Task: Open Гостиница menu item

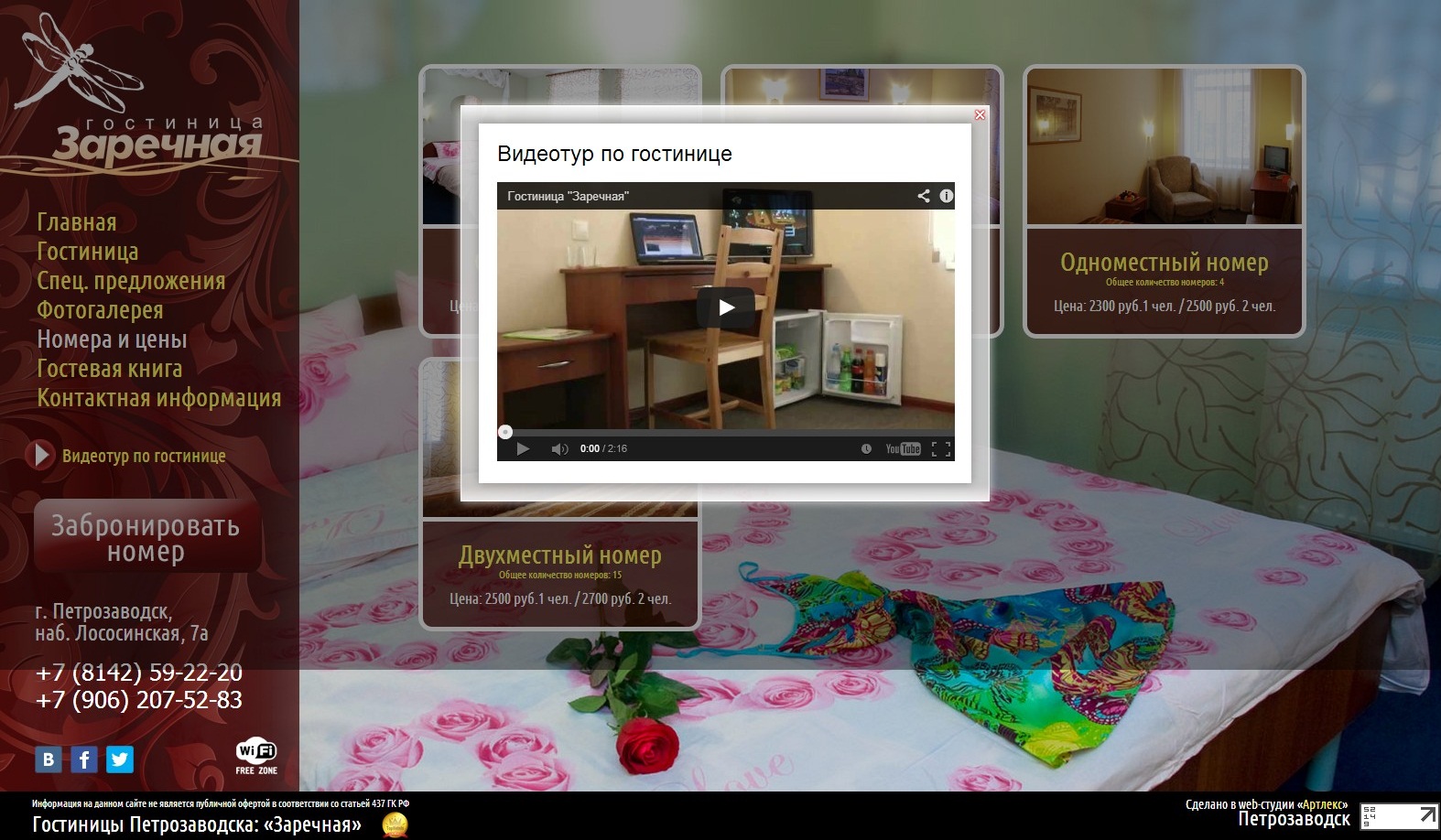Action: pos(88,252)
